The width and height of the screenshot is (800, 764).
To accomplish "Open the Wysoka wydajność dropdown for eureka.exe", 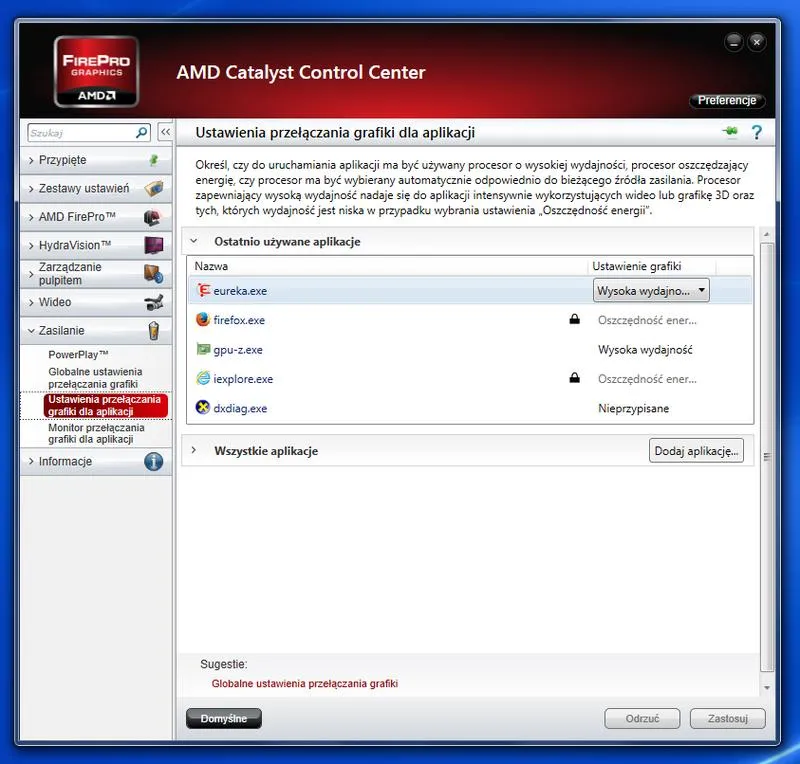I will coord(704,289).
